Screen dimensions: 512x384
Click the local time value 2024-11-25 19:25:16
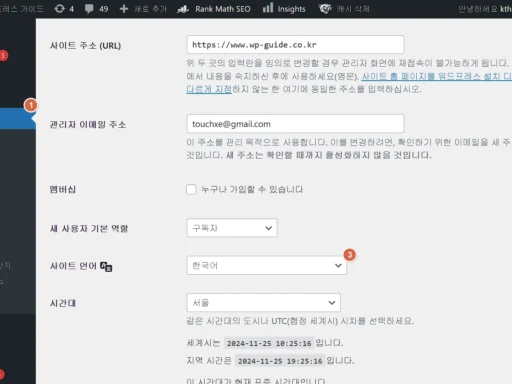click(x=280, y=361)
